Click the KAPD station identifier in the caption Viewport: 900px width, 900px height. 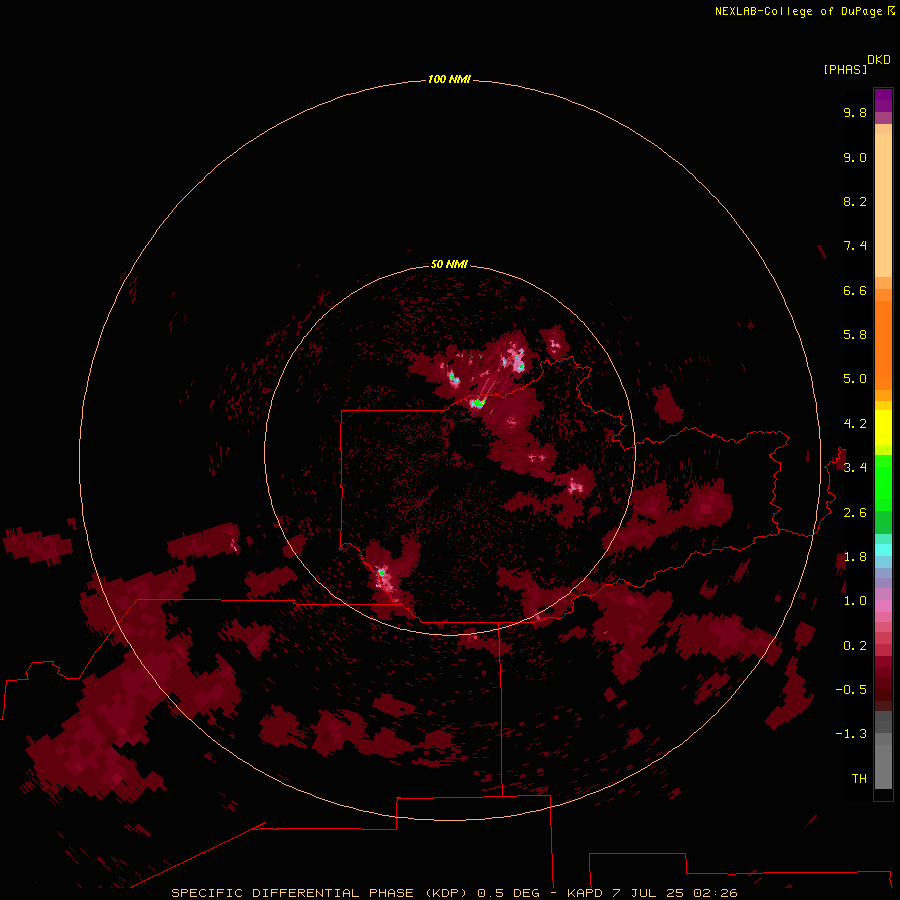point(585,893)
